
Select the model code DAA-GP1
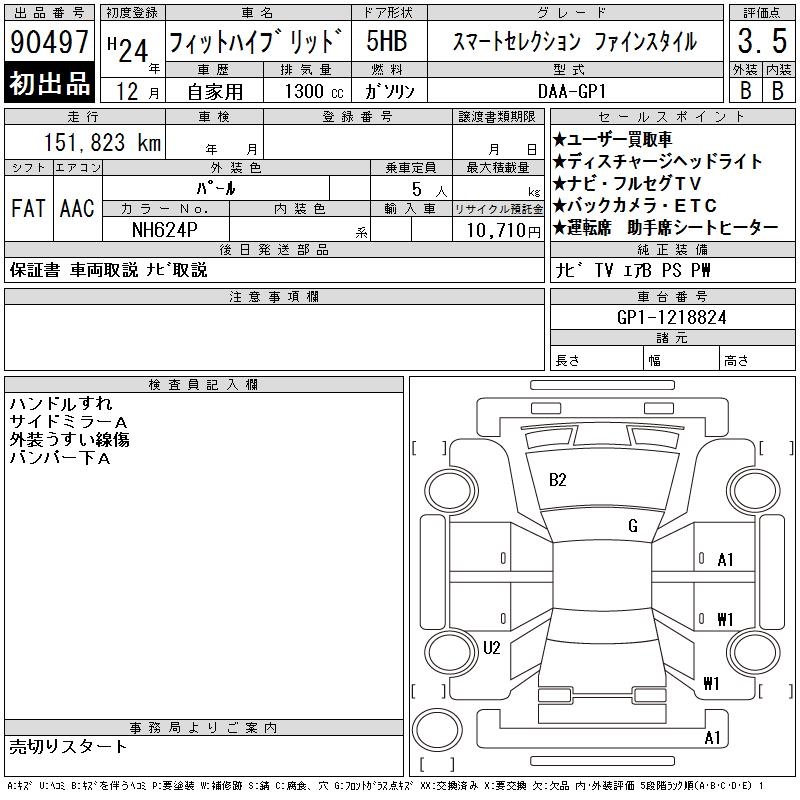(x=572, y=91)
